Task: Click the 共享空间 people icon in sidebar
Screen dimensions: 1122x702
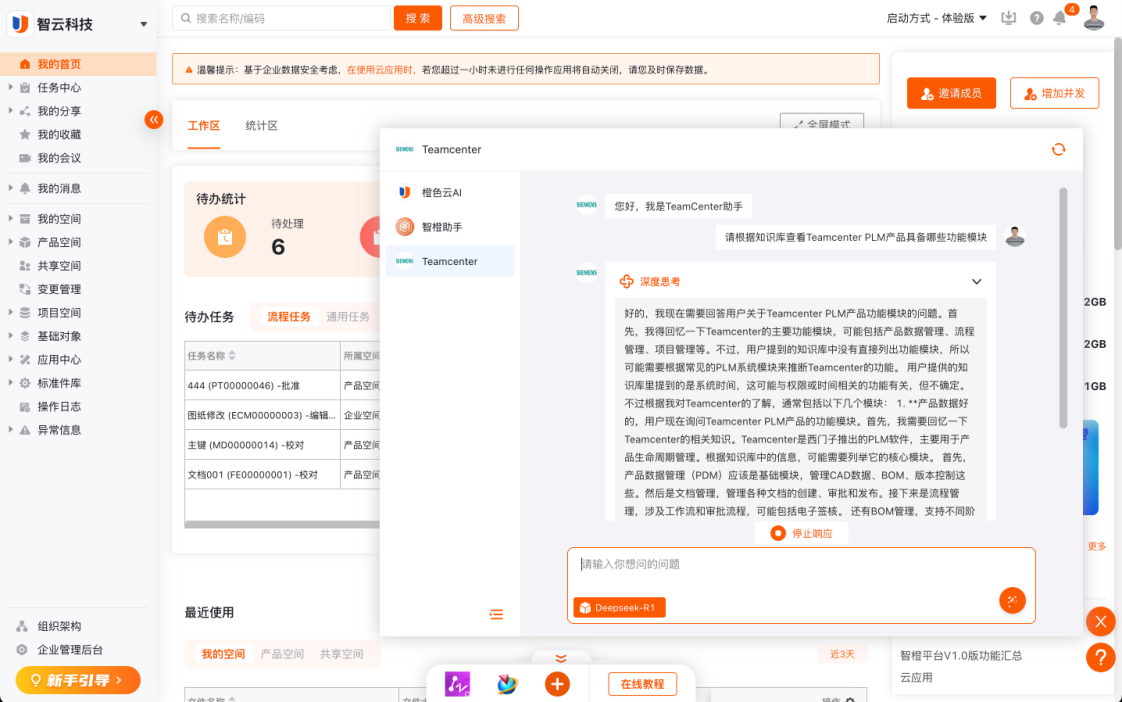Action: point(25,265)
